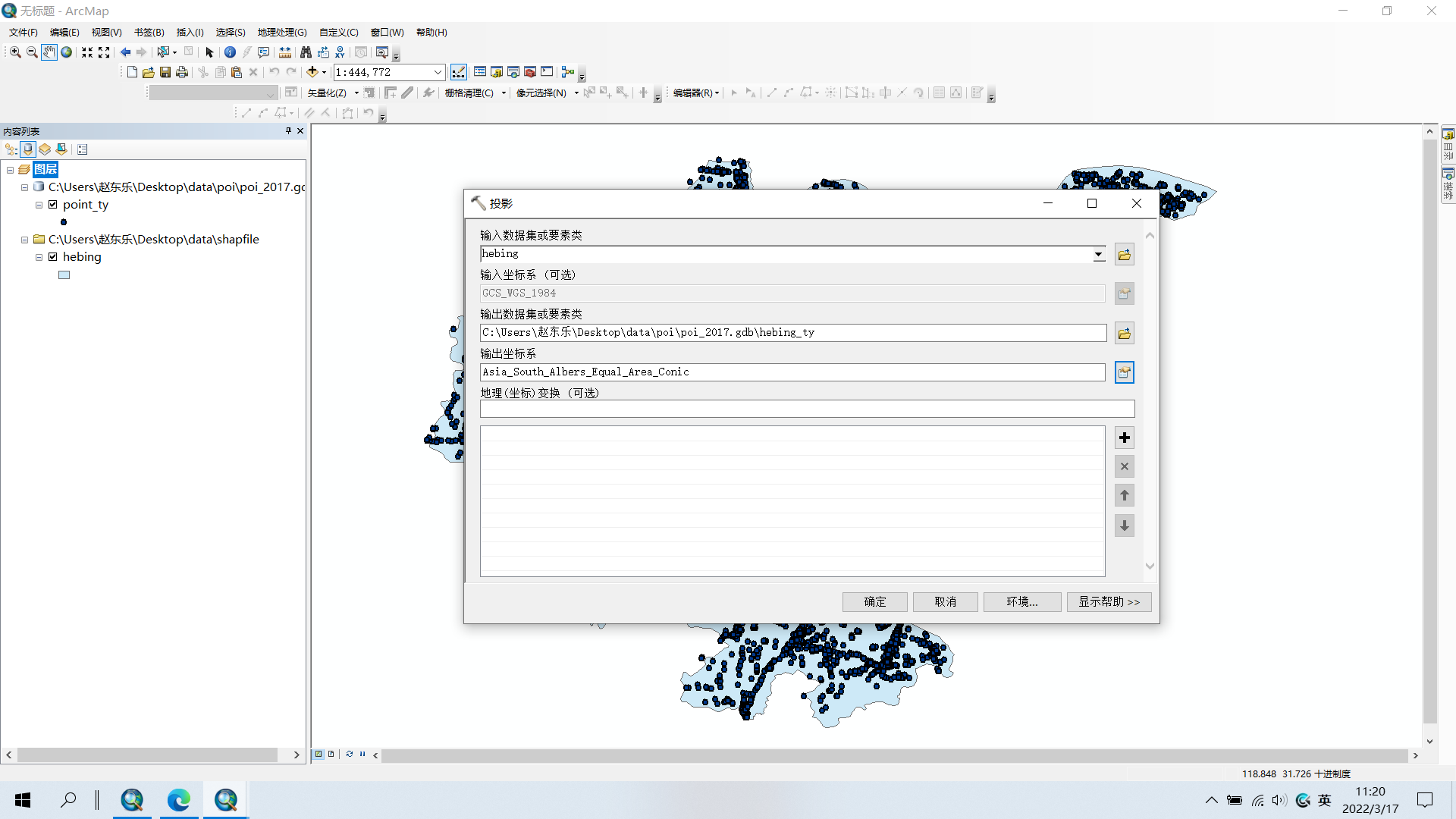Click the hebing layer color symbol

pyautogui.click(x=64, y=275)
